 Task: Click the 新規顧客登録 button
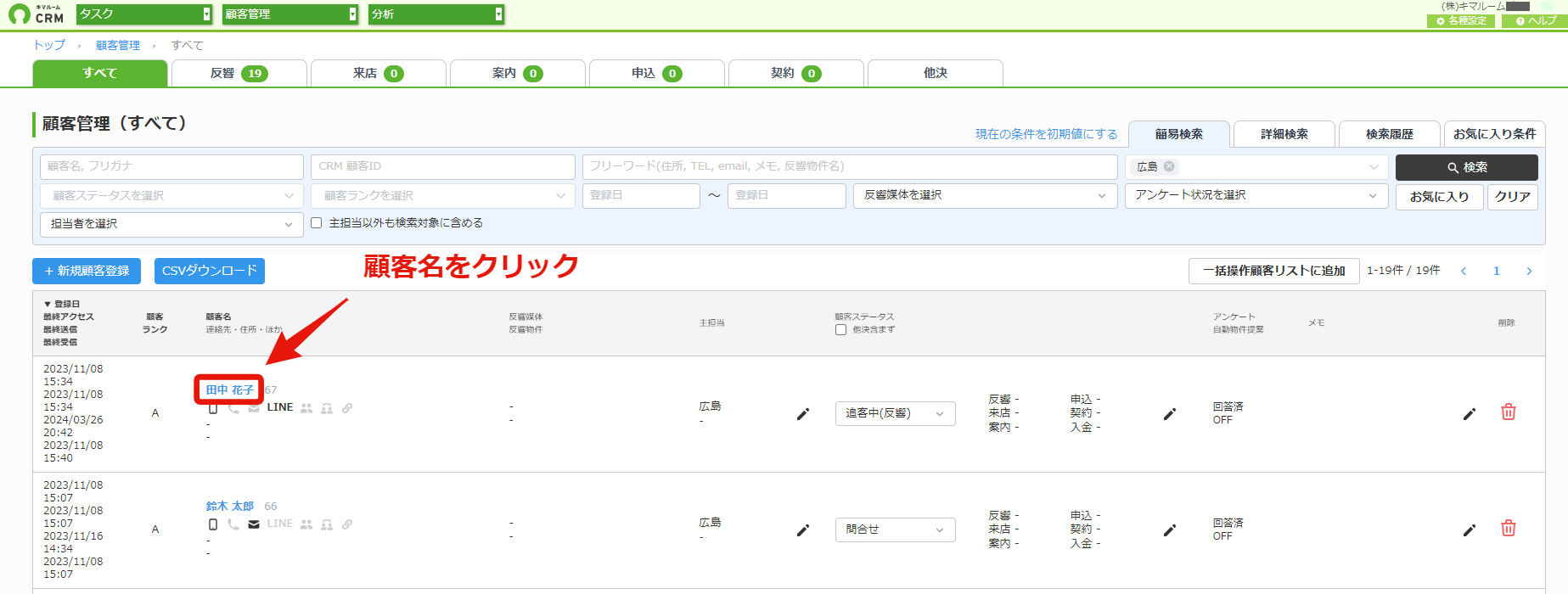tap(87, 271)
